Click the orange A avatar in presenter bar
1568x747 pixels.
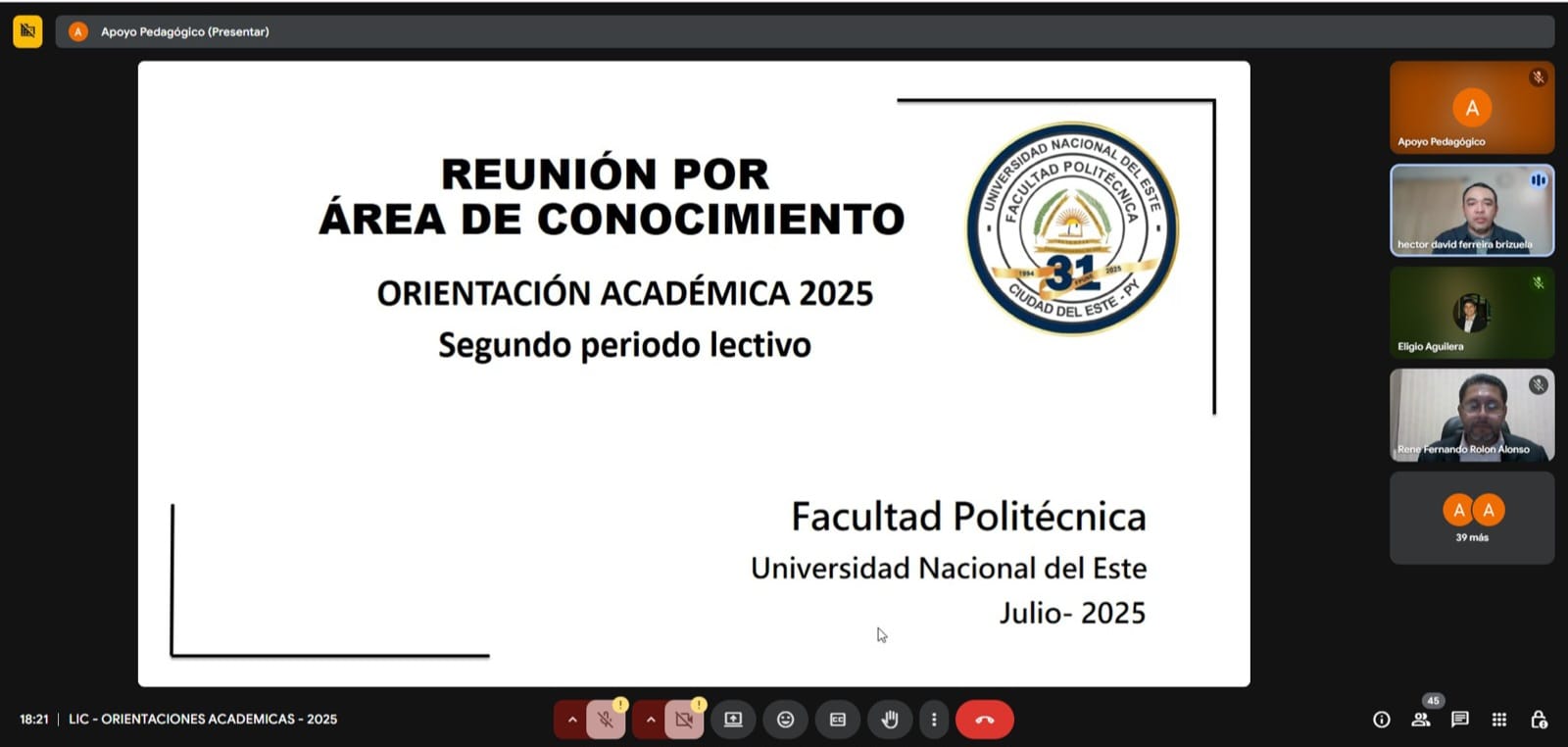point(78,31)
